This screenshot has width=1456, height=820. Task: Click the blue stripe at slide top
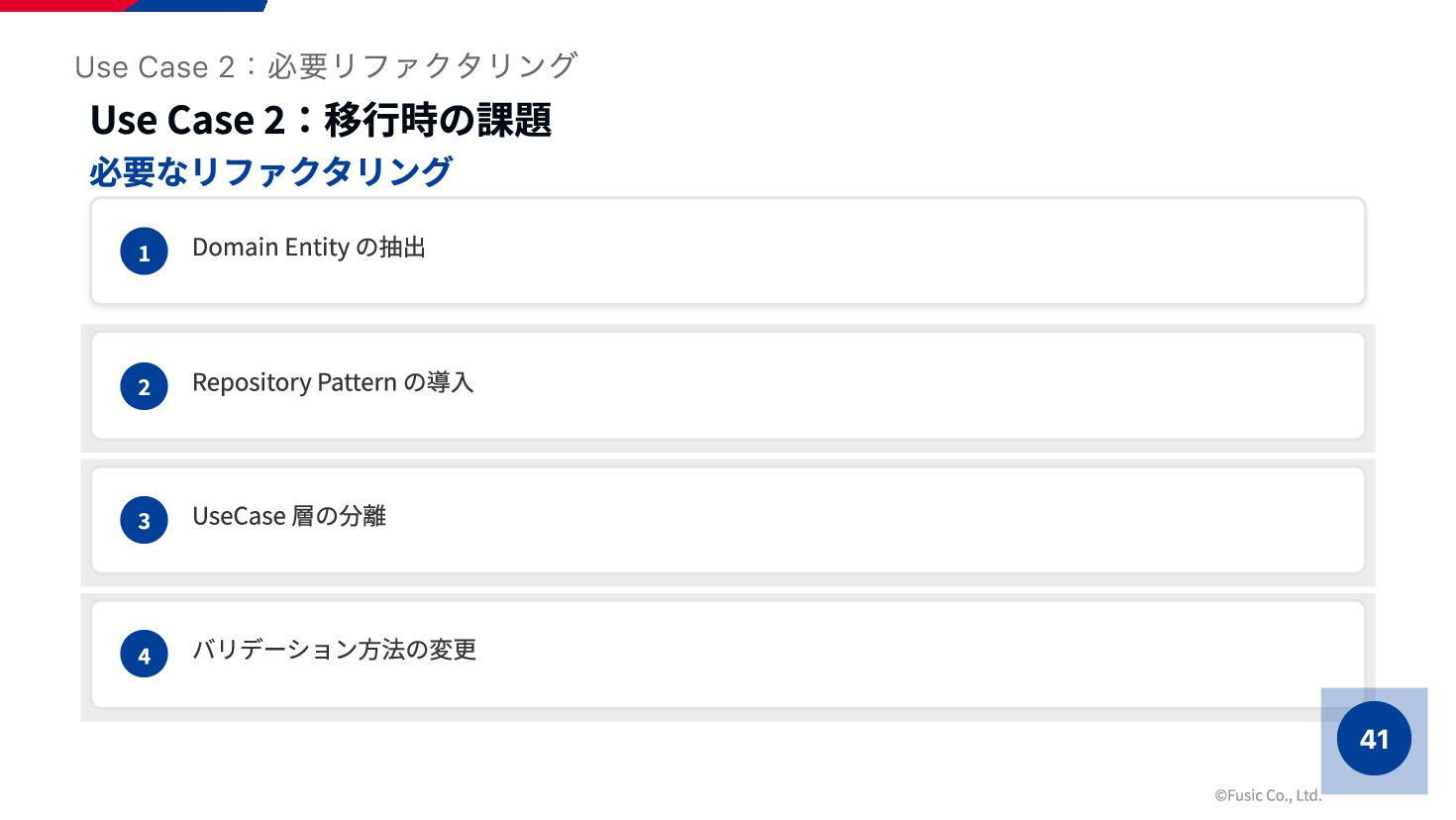[x=198, y=5]
